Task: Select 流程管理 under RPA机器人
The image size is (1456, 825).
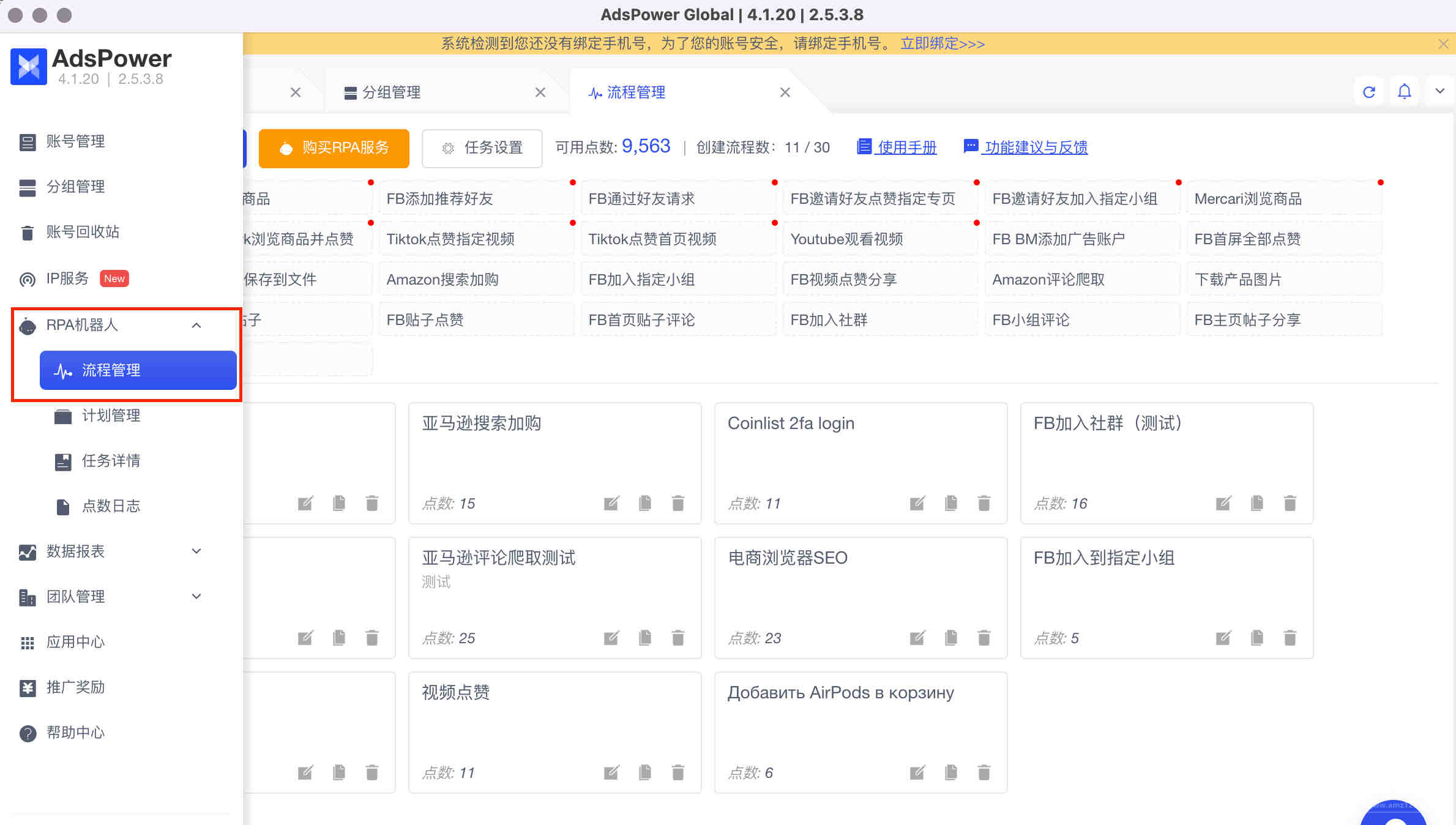Action: 138,370
